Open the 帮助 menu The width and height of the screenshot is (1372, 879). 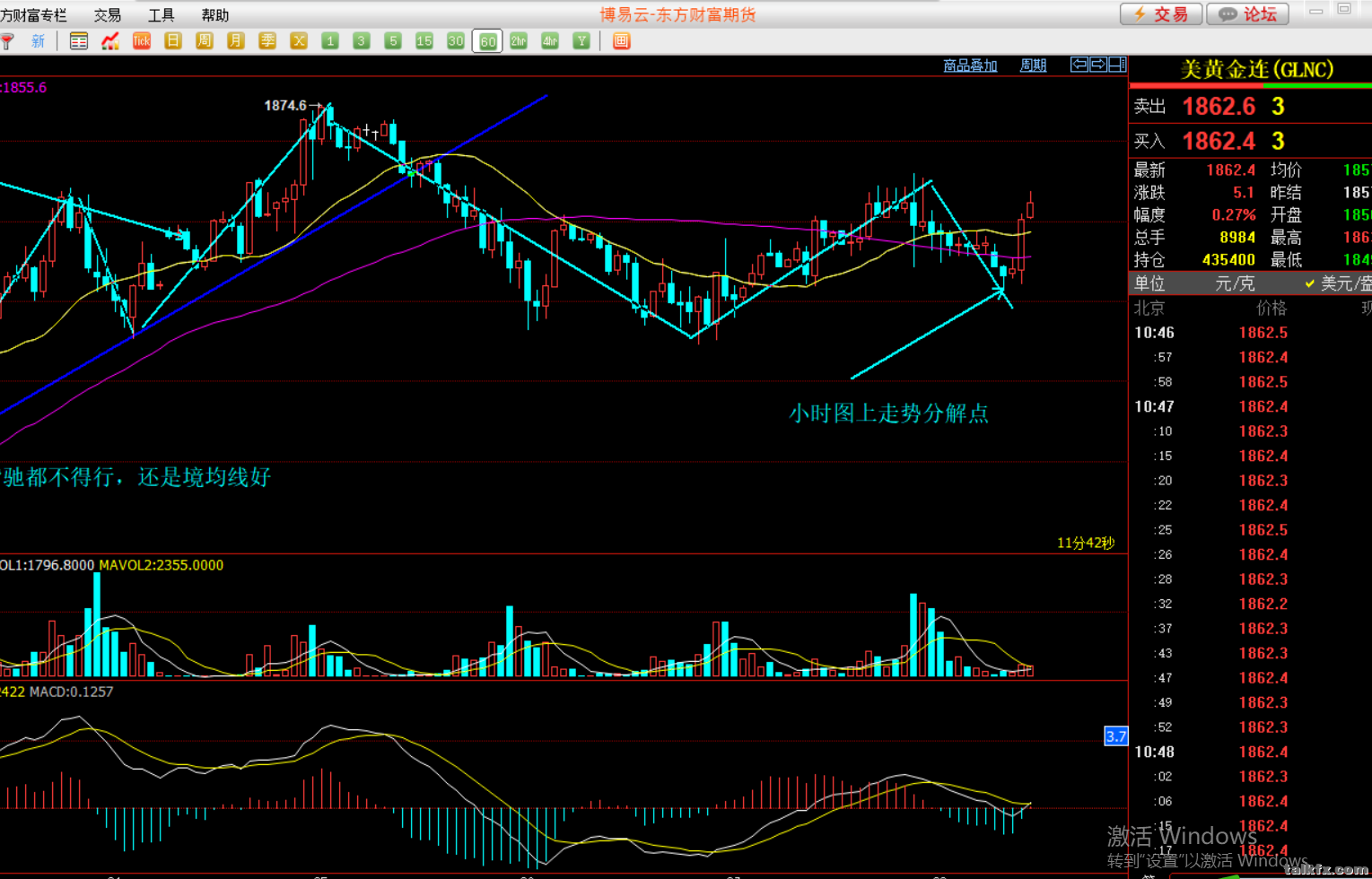215,15
